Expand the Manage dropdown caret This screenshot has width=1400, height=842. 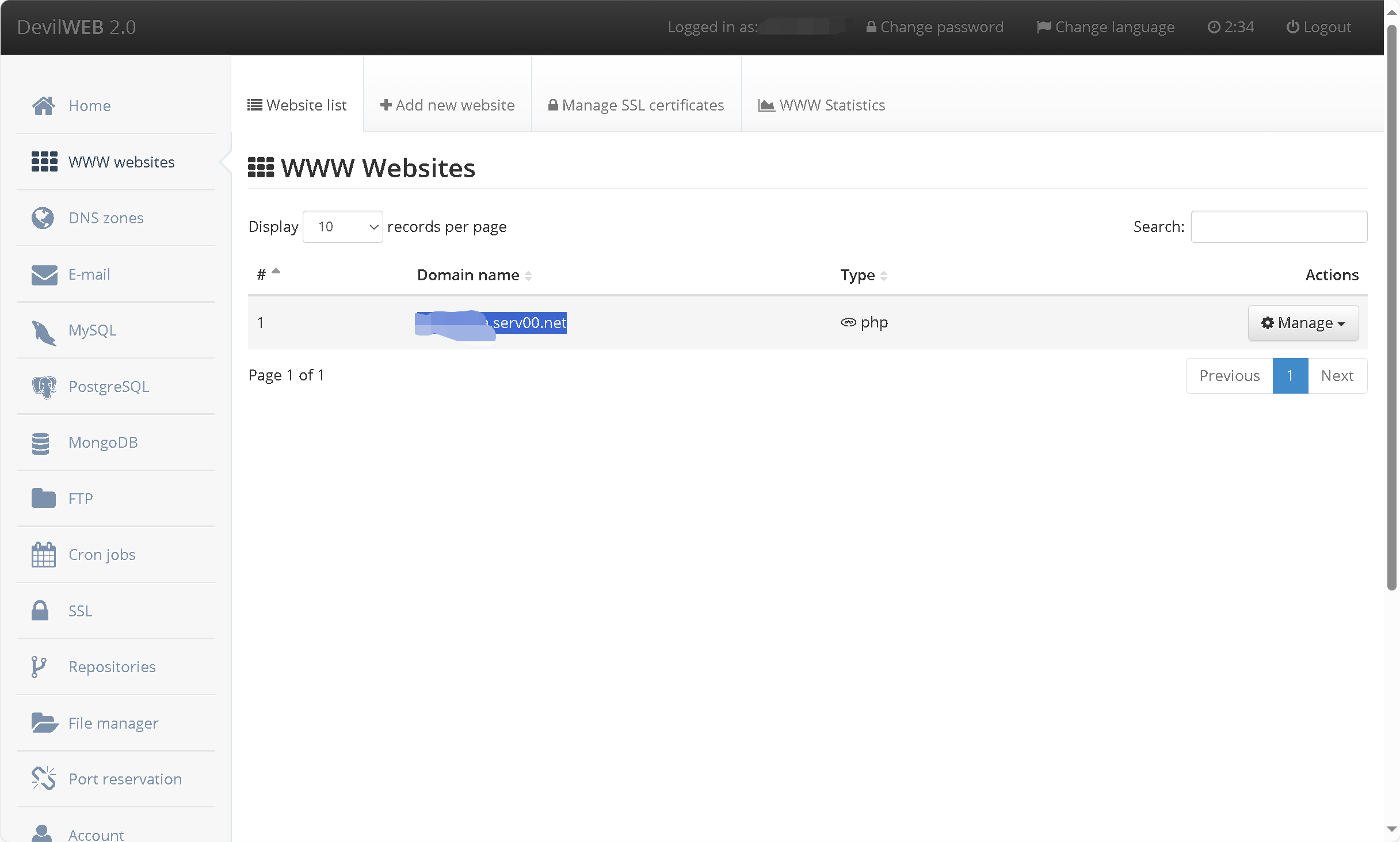1341,324
